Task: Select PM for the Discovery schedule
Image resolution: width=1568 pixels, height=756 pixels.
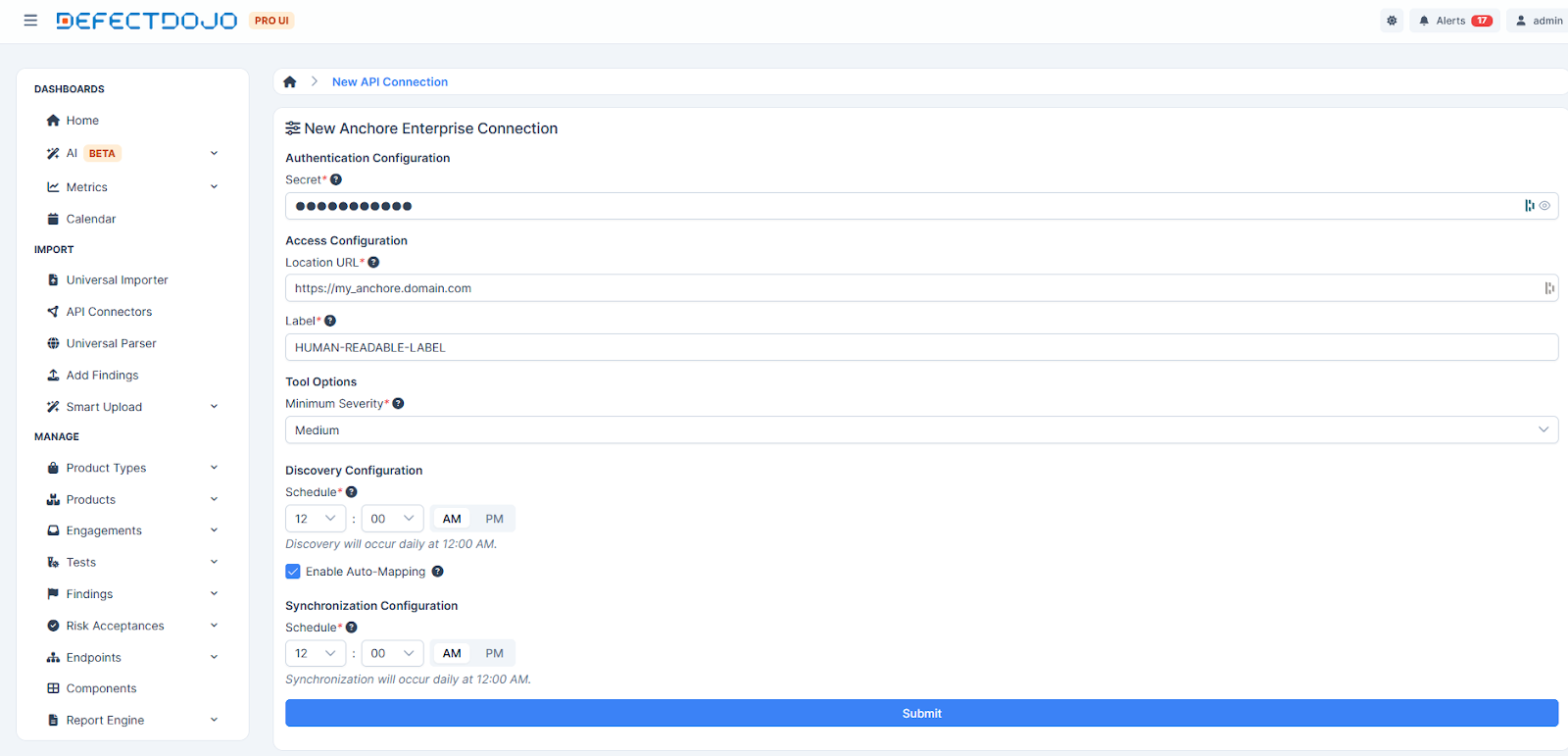Action: tap(494, 519)
